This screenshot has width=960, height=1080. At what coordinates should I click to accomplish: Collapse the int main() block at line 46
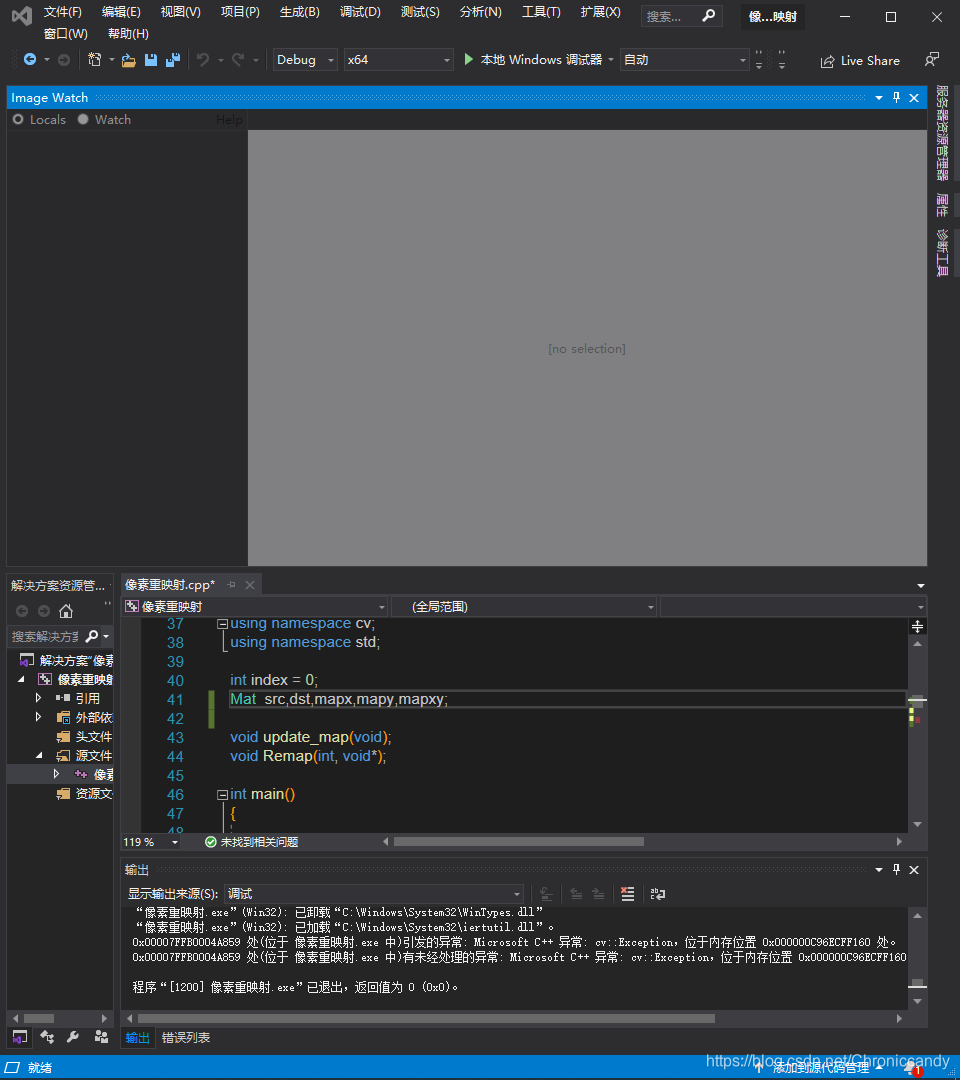tap(222, 795)
